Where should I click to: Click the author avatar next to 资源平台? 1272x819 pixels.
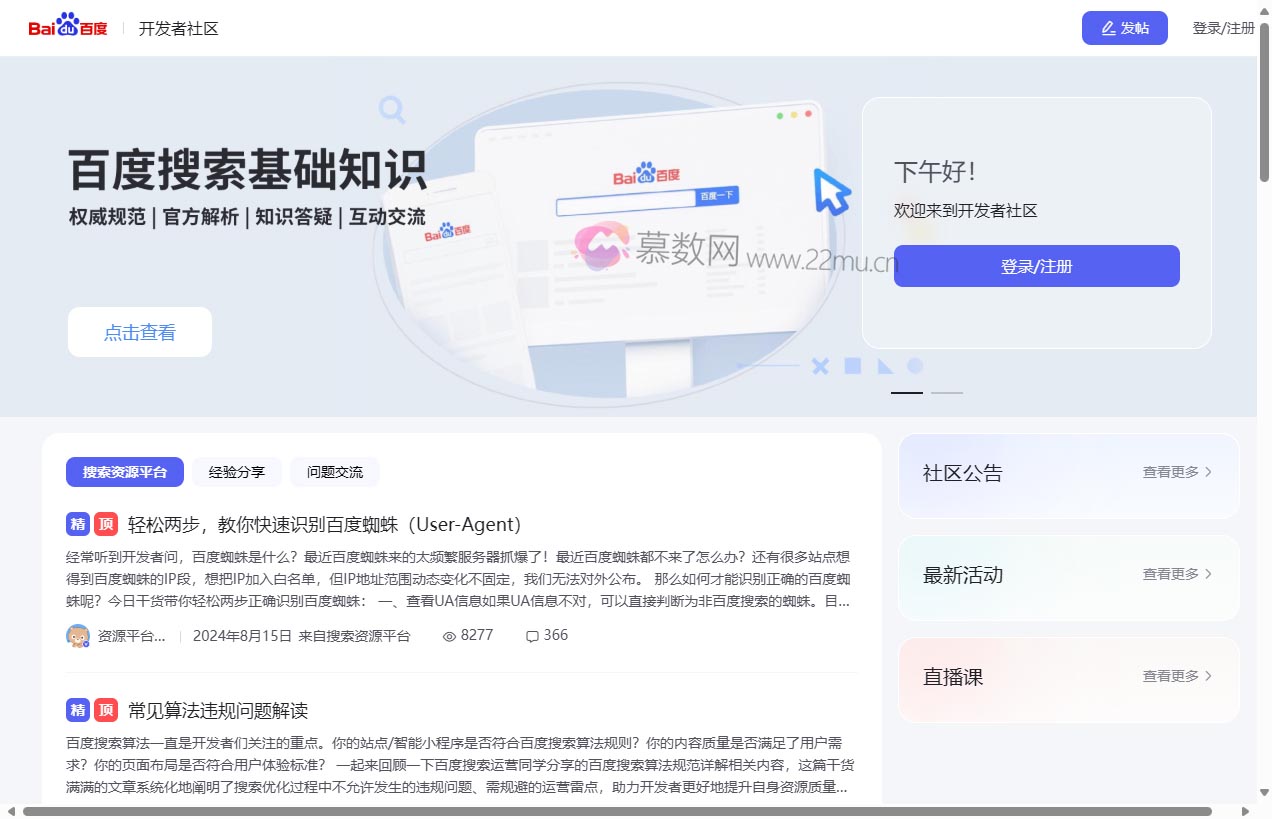pyautogui.click(x=77, y=635)
